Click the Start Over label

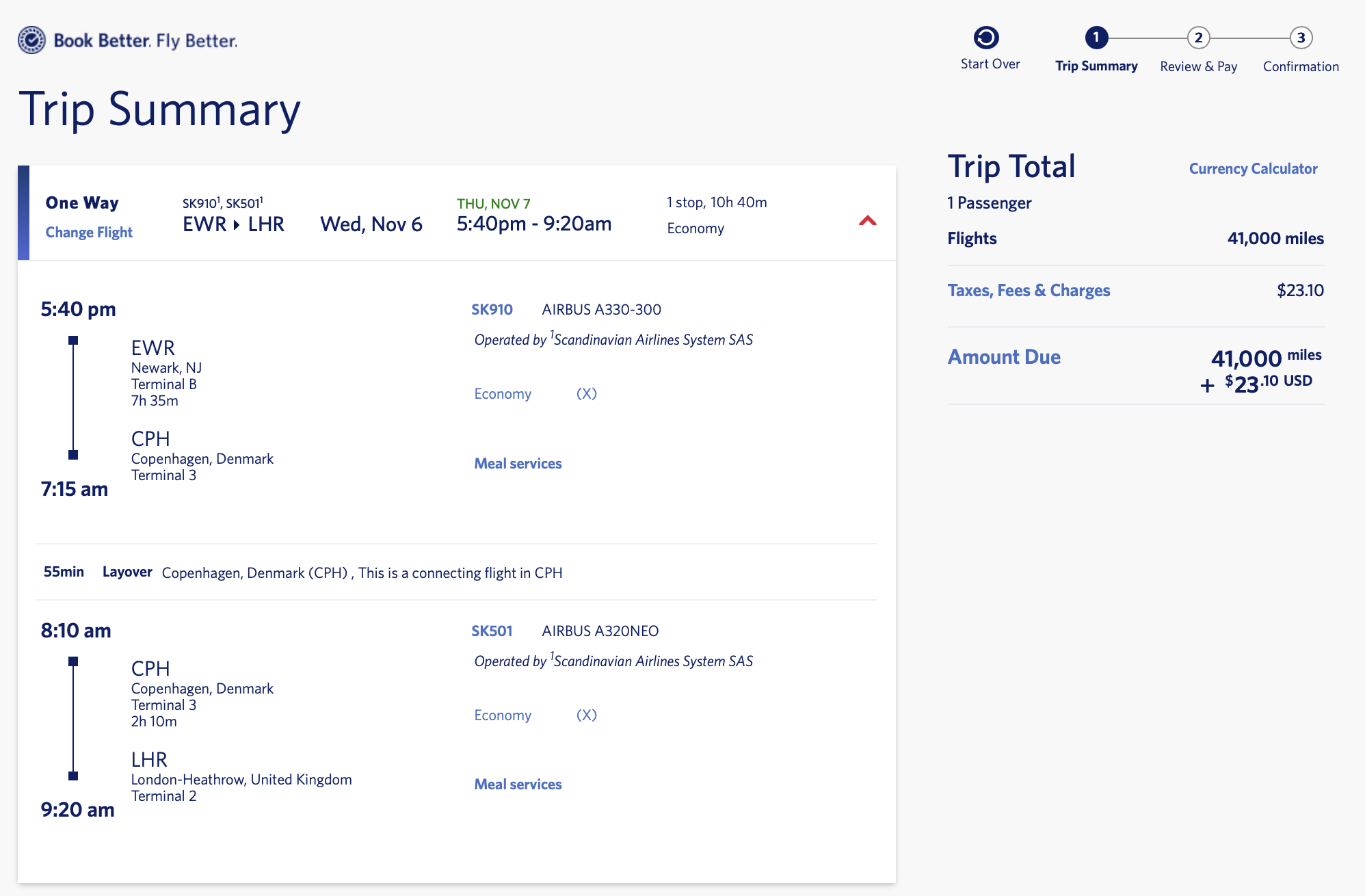[x=990, y=64]
